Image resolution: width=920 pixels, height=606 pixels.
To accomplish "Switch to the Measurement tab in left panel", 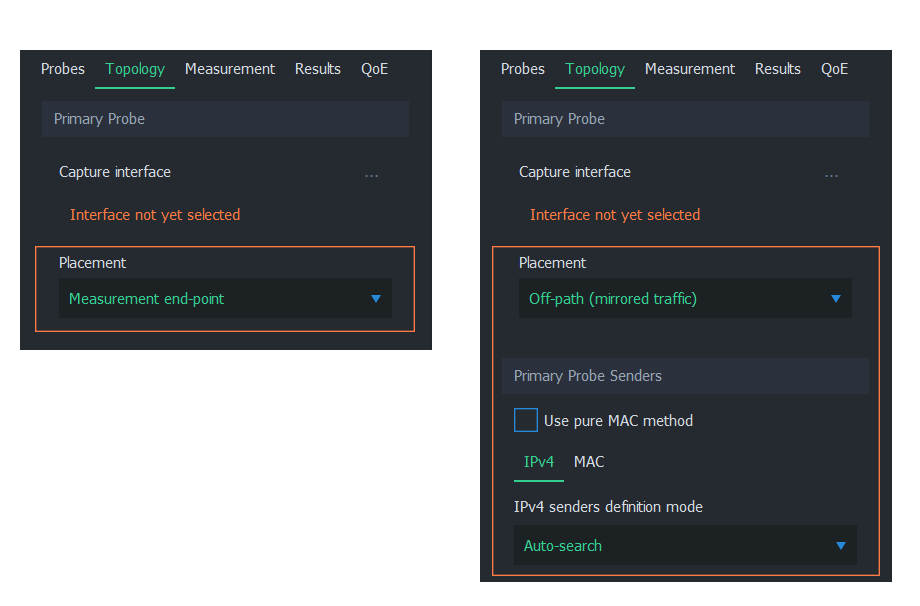I will coord(230,69).
